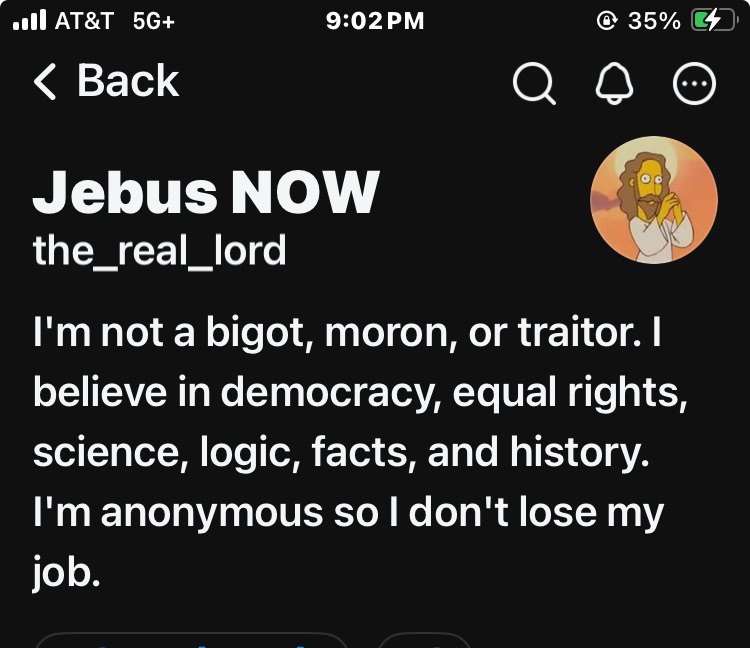Tap the wide pill button below bio

pyautogui.click(x=191, y=640)
